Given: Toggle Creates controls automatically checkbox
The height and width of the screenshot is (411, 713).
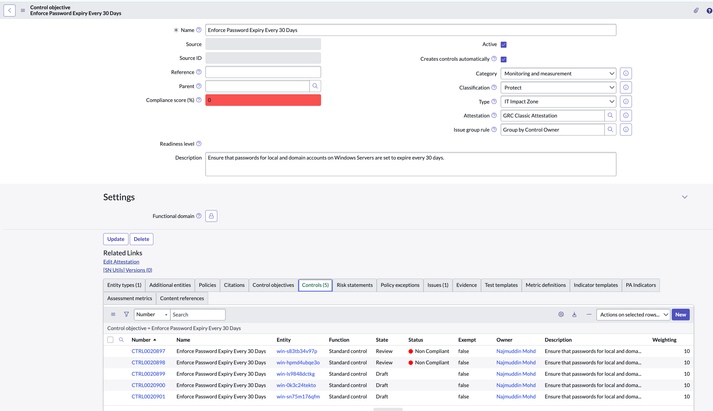Looking at the screenshot, I should [x=503, y=59].
